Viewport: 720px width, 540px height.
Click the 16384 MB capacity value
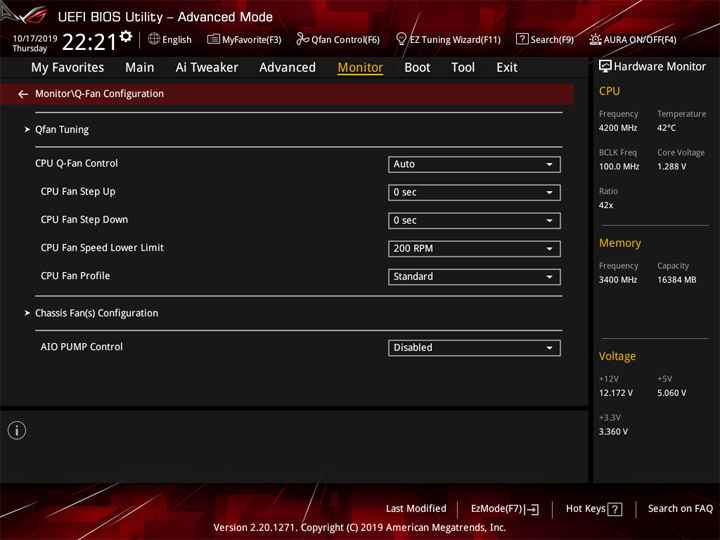pos(677,280)
